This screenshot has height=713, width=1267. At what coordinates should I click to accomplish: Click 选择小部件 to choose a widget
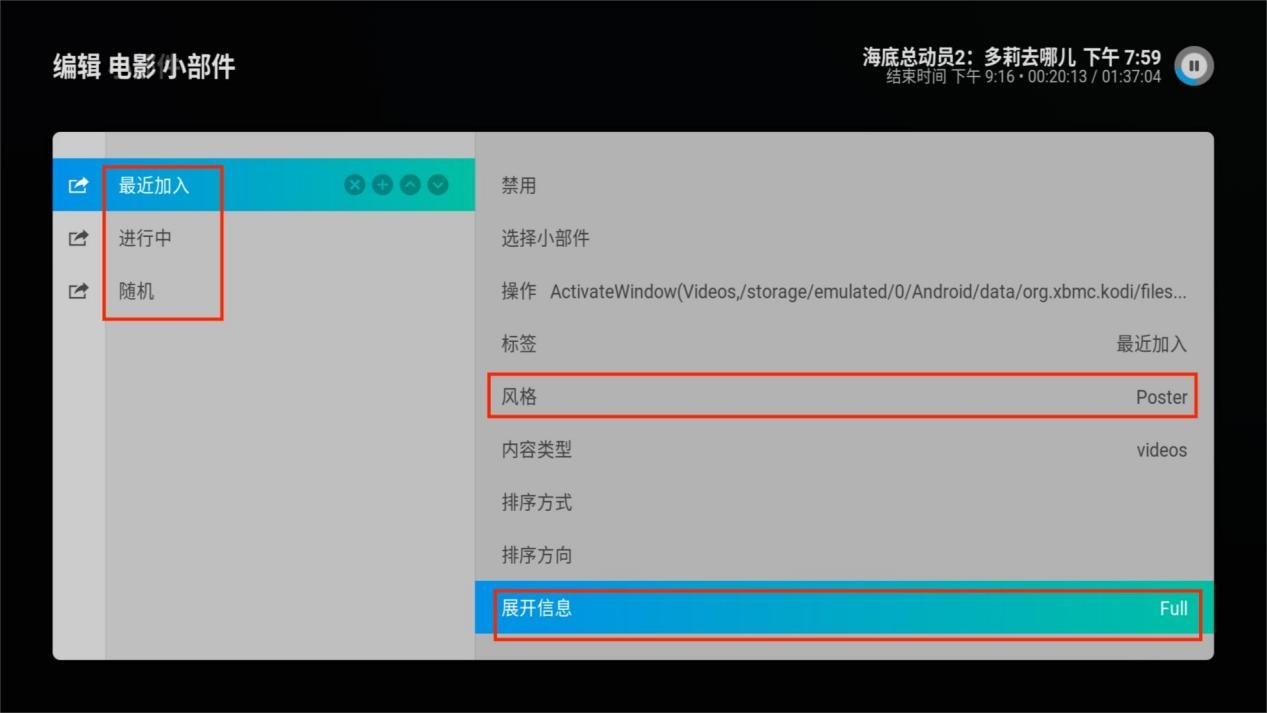pyautogui.click(x=843, y=239)
